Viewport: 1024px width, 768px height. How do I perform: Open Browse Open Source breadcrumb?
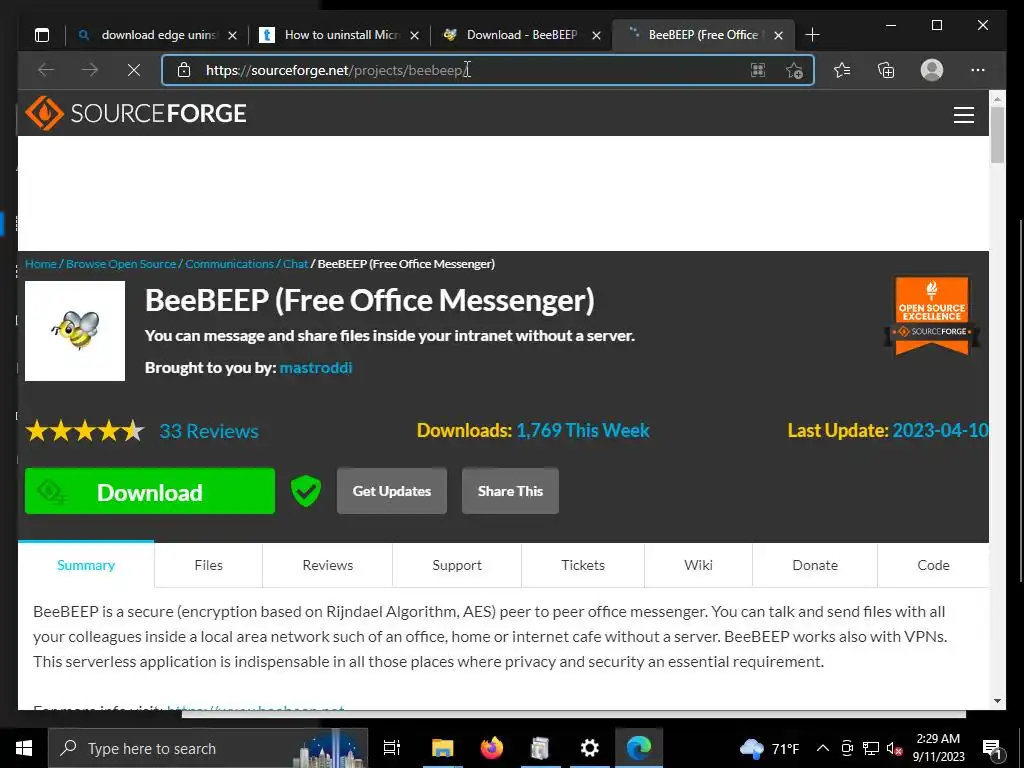click(121, 264)
